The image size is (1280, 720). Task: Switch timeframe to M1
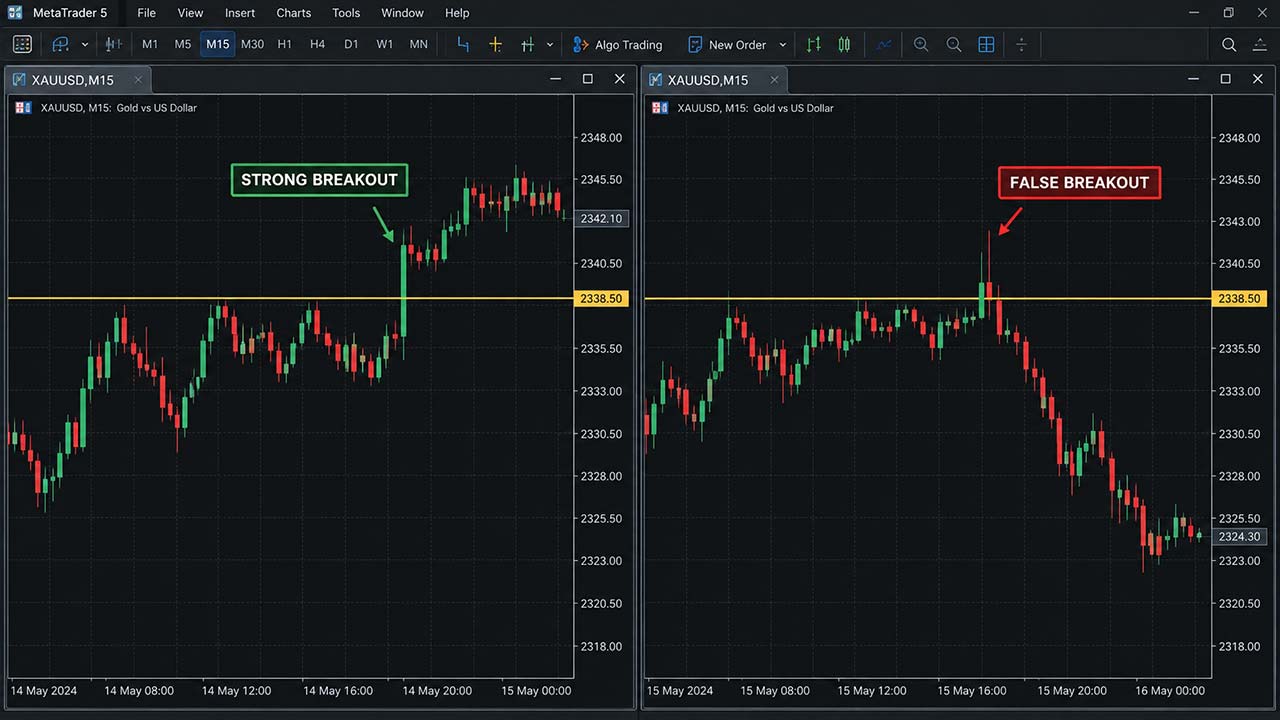click(150, 44)
